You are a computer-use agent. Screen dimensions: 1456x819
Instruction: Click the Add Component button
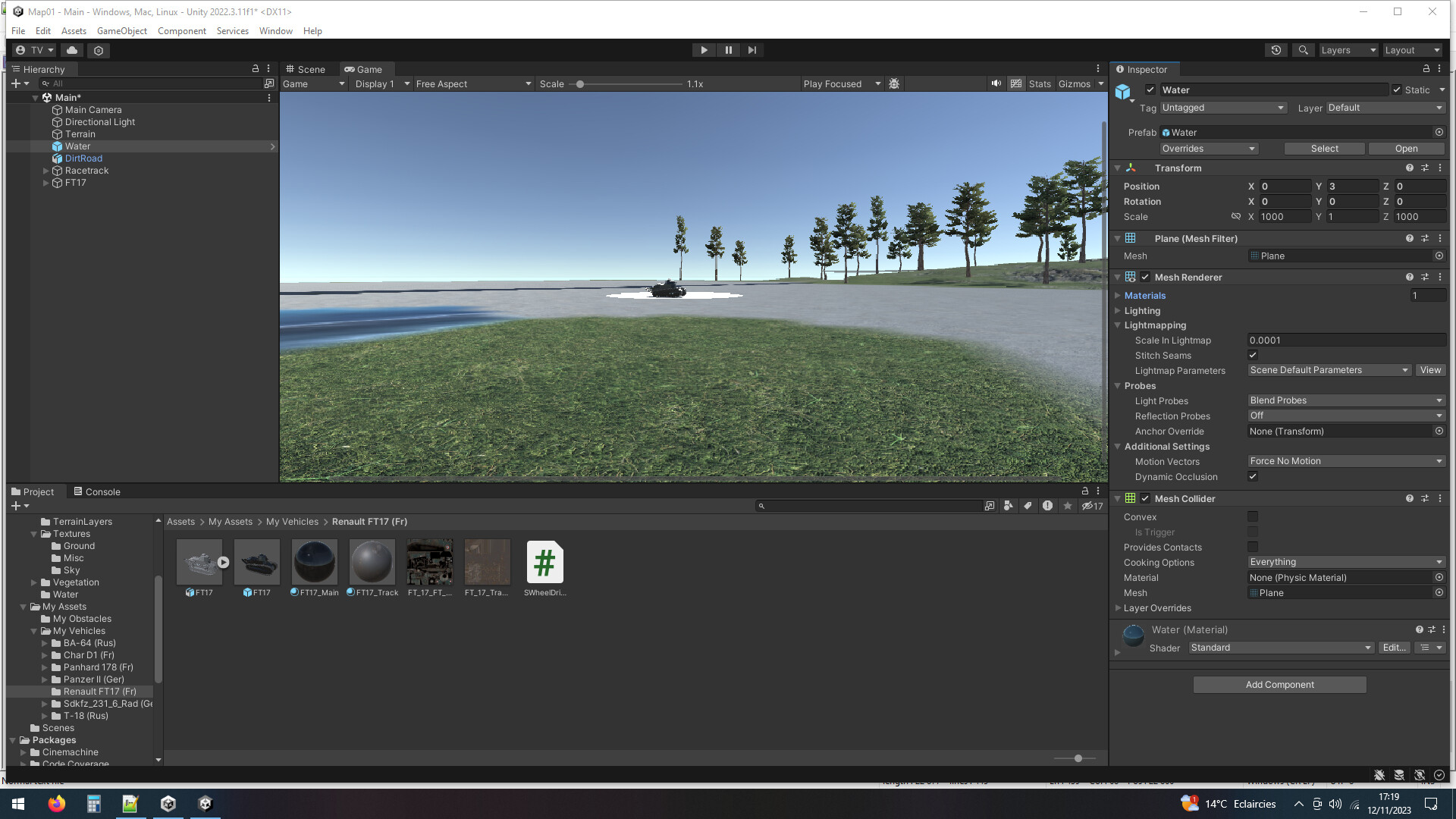pos(1279,684)
